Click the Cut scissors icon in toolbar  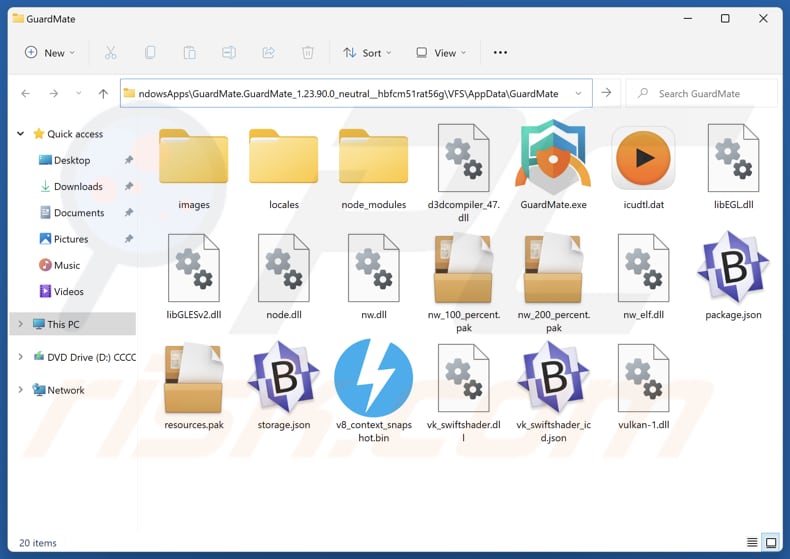coord(111,53)
